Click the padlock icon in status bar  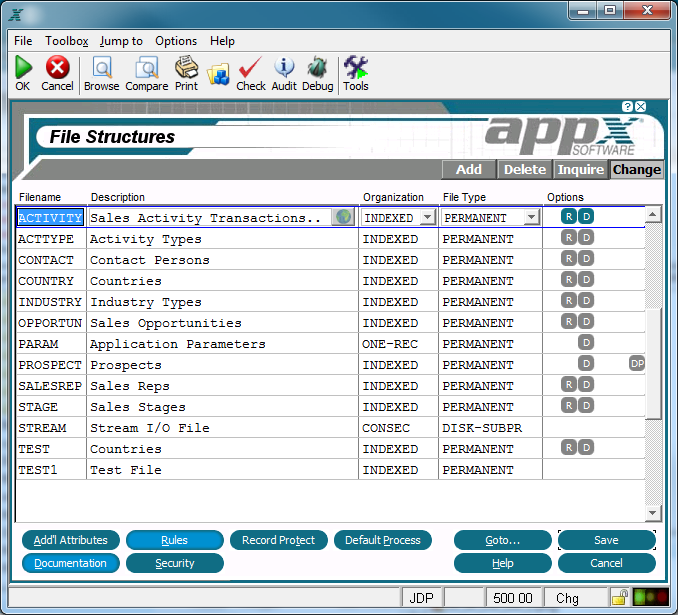(620, 598)
